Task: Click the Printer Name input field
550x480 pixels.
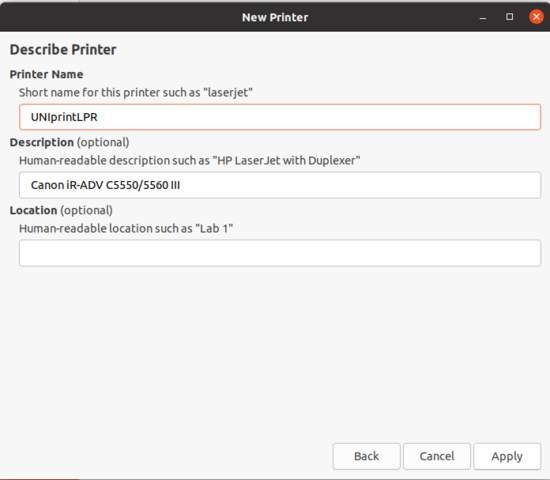Action: coord(280,117)
